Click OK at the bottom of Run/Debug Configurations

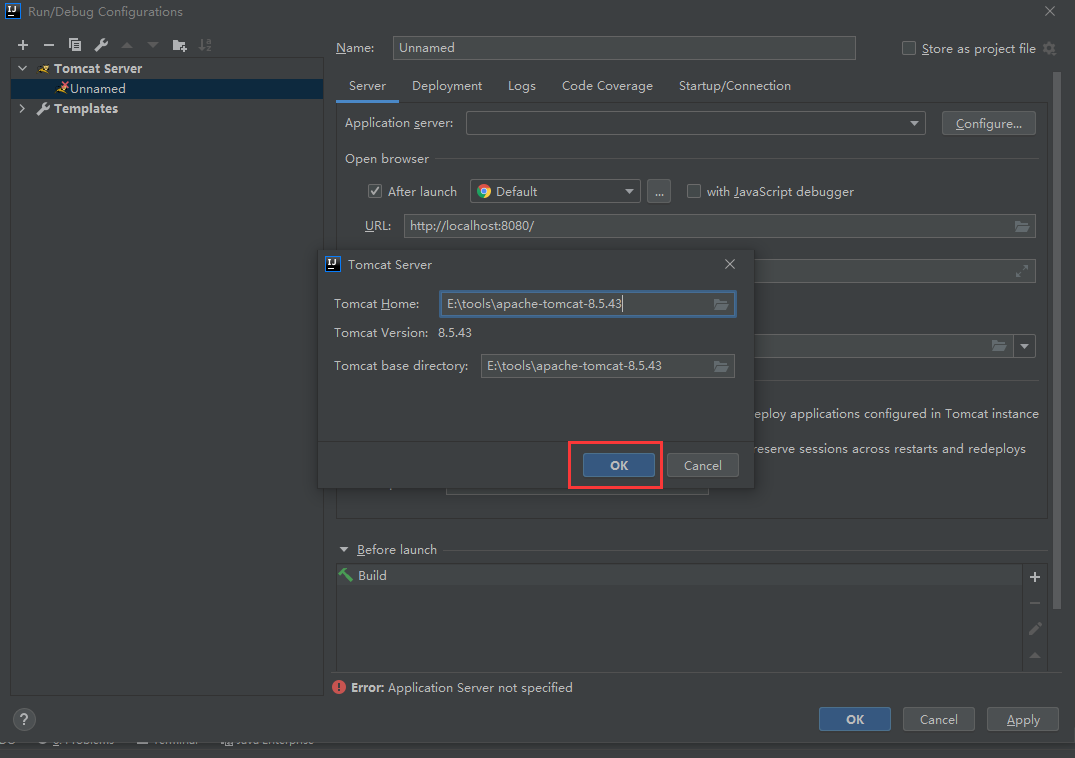tap(855, 720)
